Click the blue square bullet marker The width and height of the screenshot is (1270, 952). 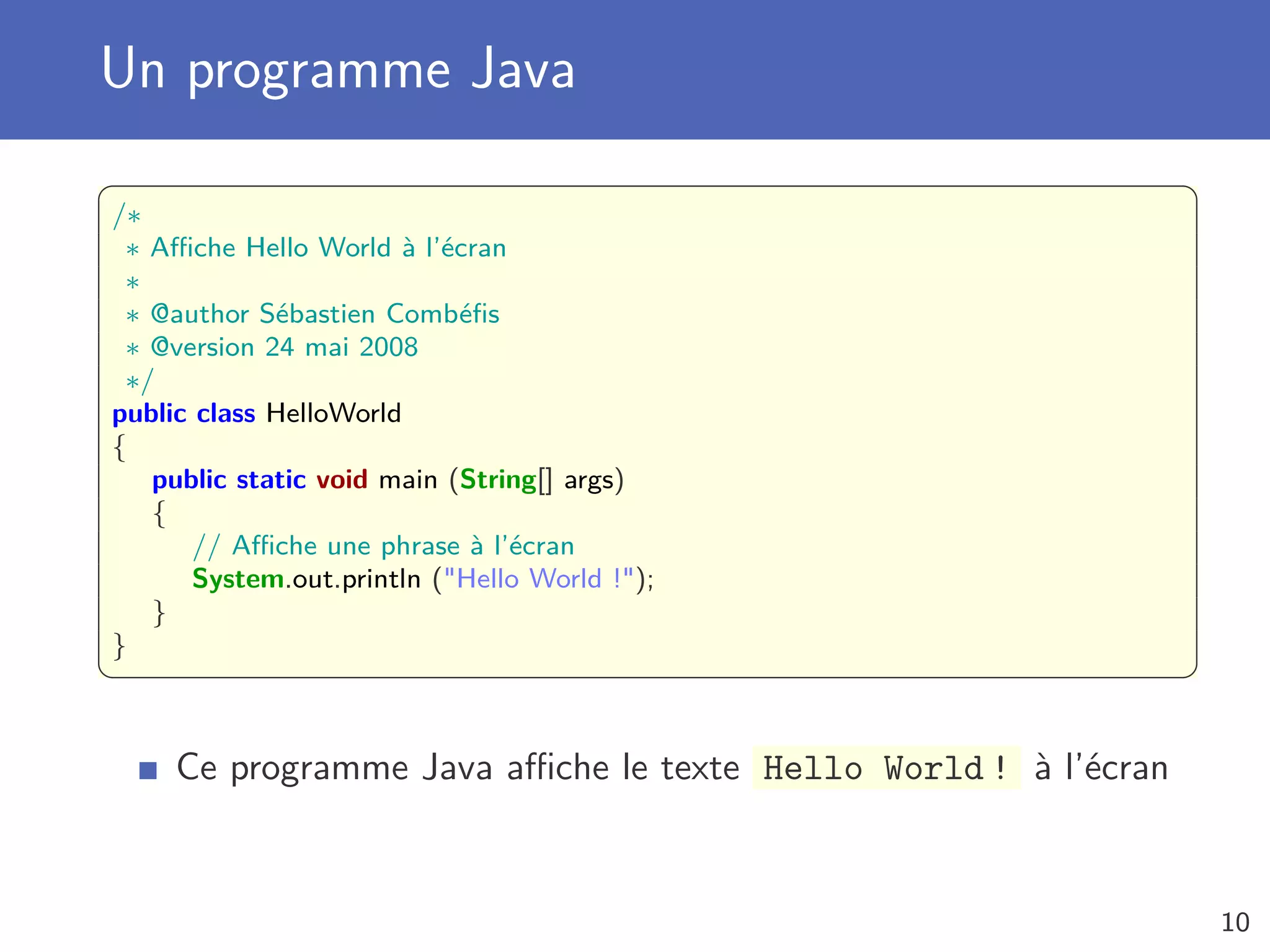tap(148, 770)
